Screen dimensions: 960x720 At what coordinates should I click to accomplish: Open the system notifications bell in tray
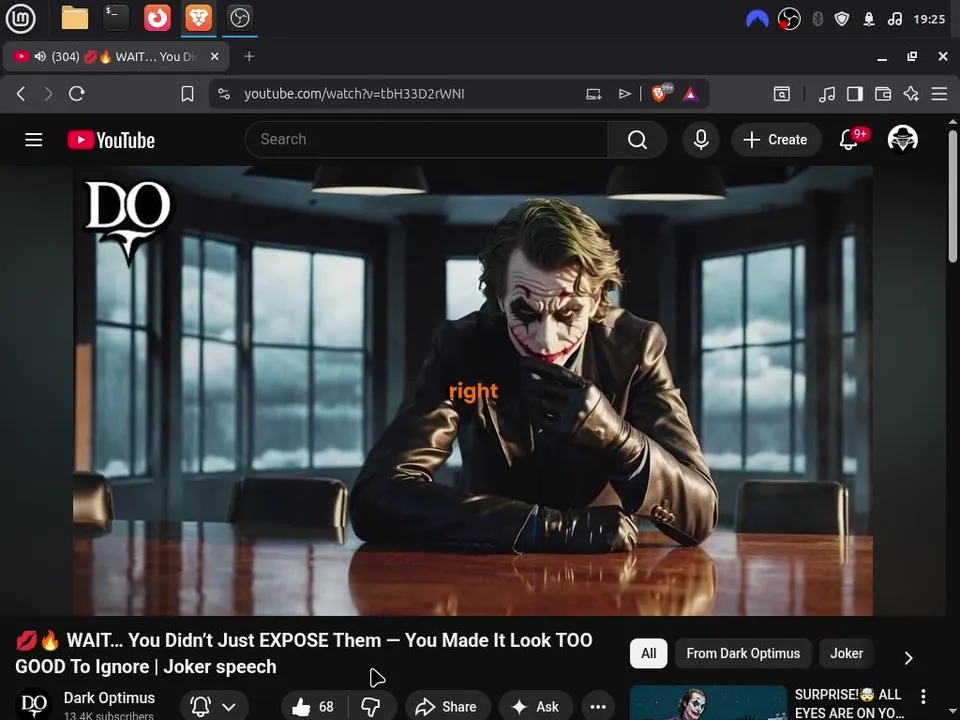(869, 19)
